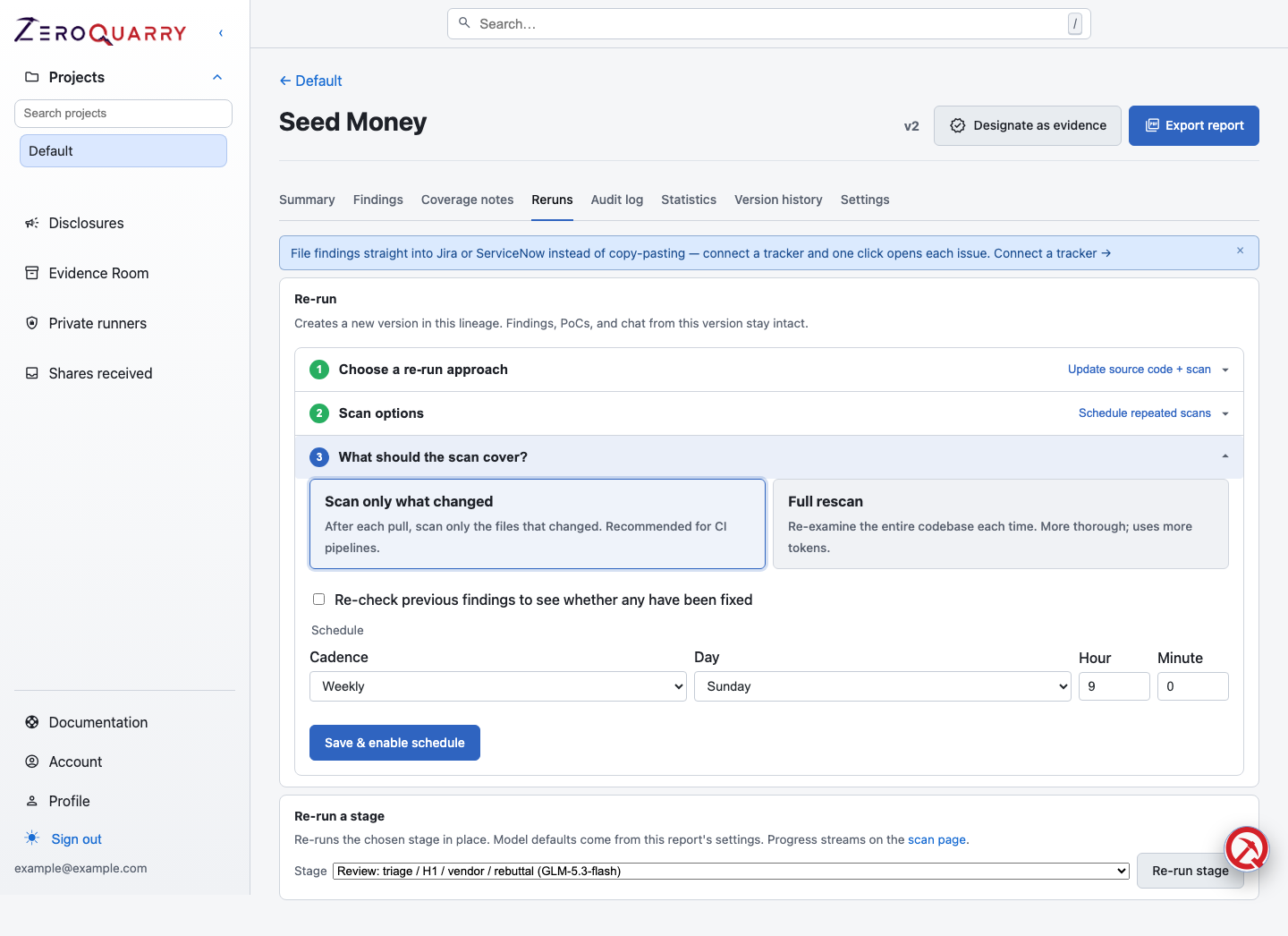Click the Sign out link
The width and height of the screenshot is (1288, 936).
tap(77, 839)
